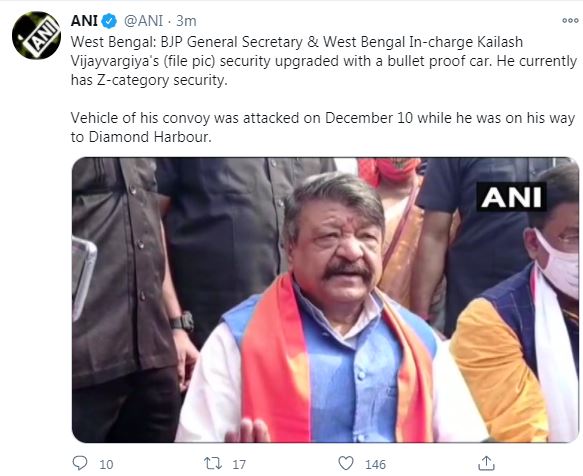Click the retweet count 17
583x476 pixels.
coord(239,464)
